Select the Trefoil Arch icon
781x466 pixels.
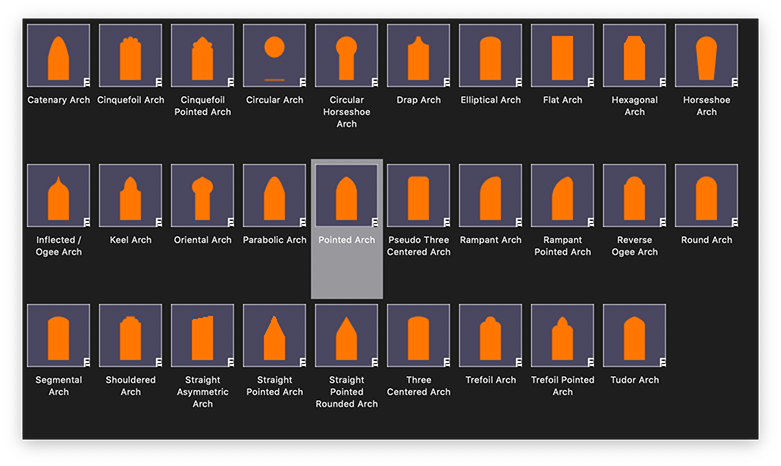(x=491, y=336)
